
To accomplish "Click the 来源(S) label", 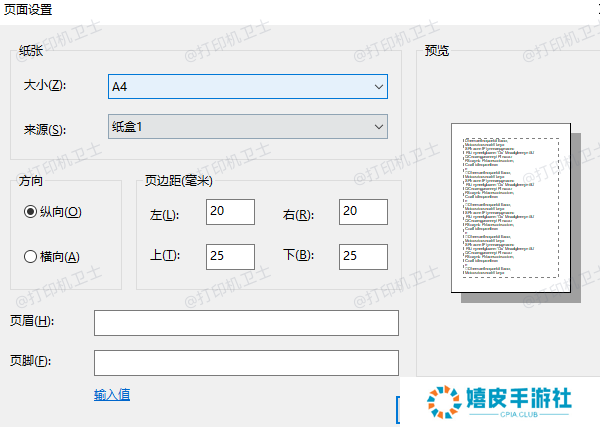I will [45, 130].
